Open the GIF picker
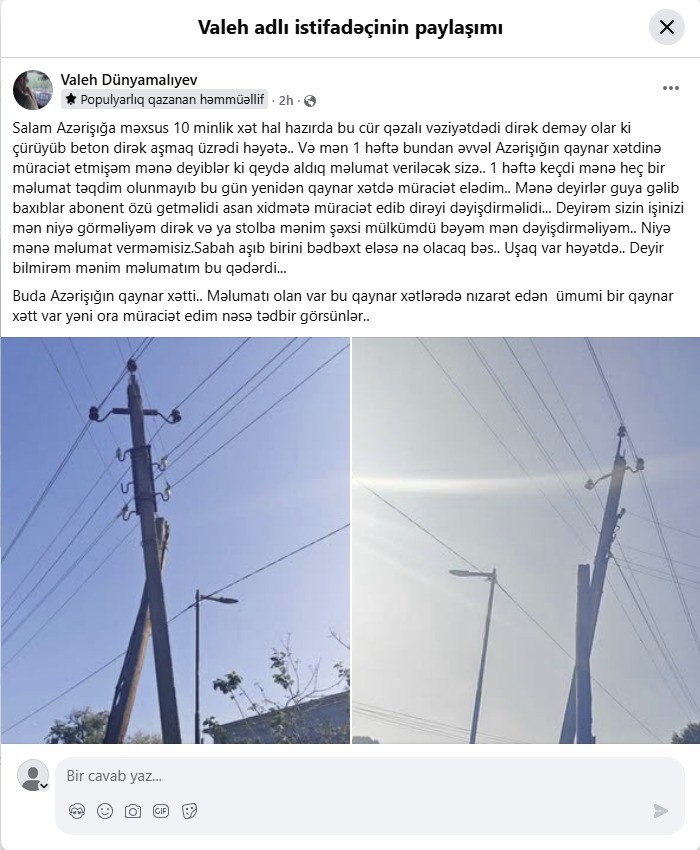The image size is (700, 850). click(x=161, y=811)
